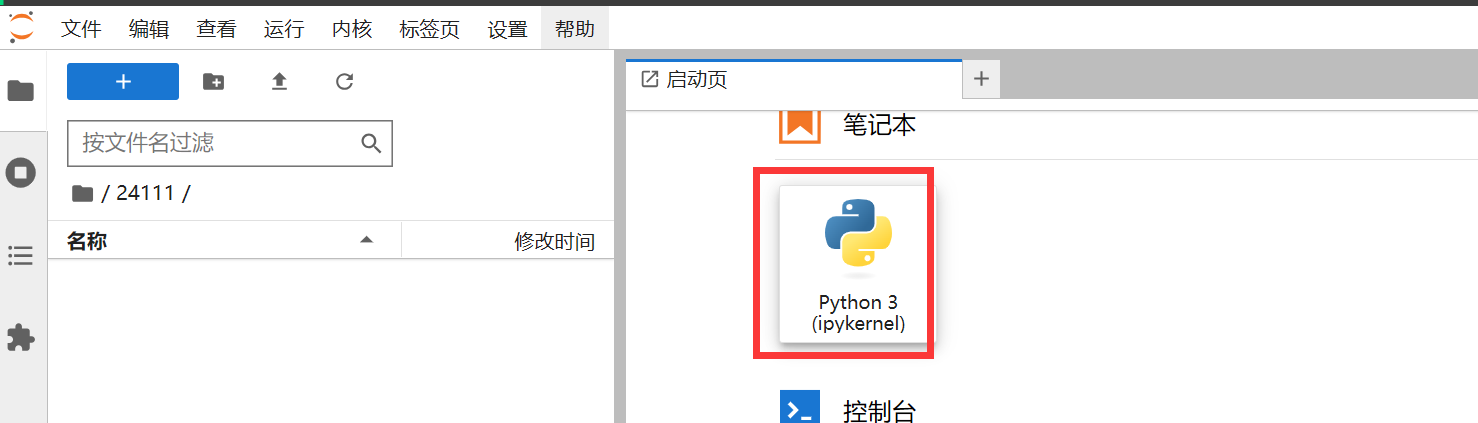Open the 文件 menu
Screen dimensions: 1478x423
(x=82, y=29)
